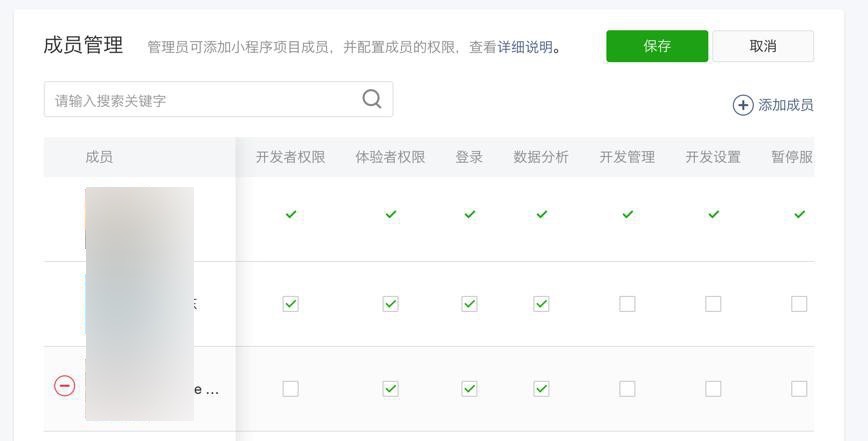
Task: Click the 成员 column header
Action: [x=99, y=157]
